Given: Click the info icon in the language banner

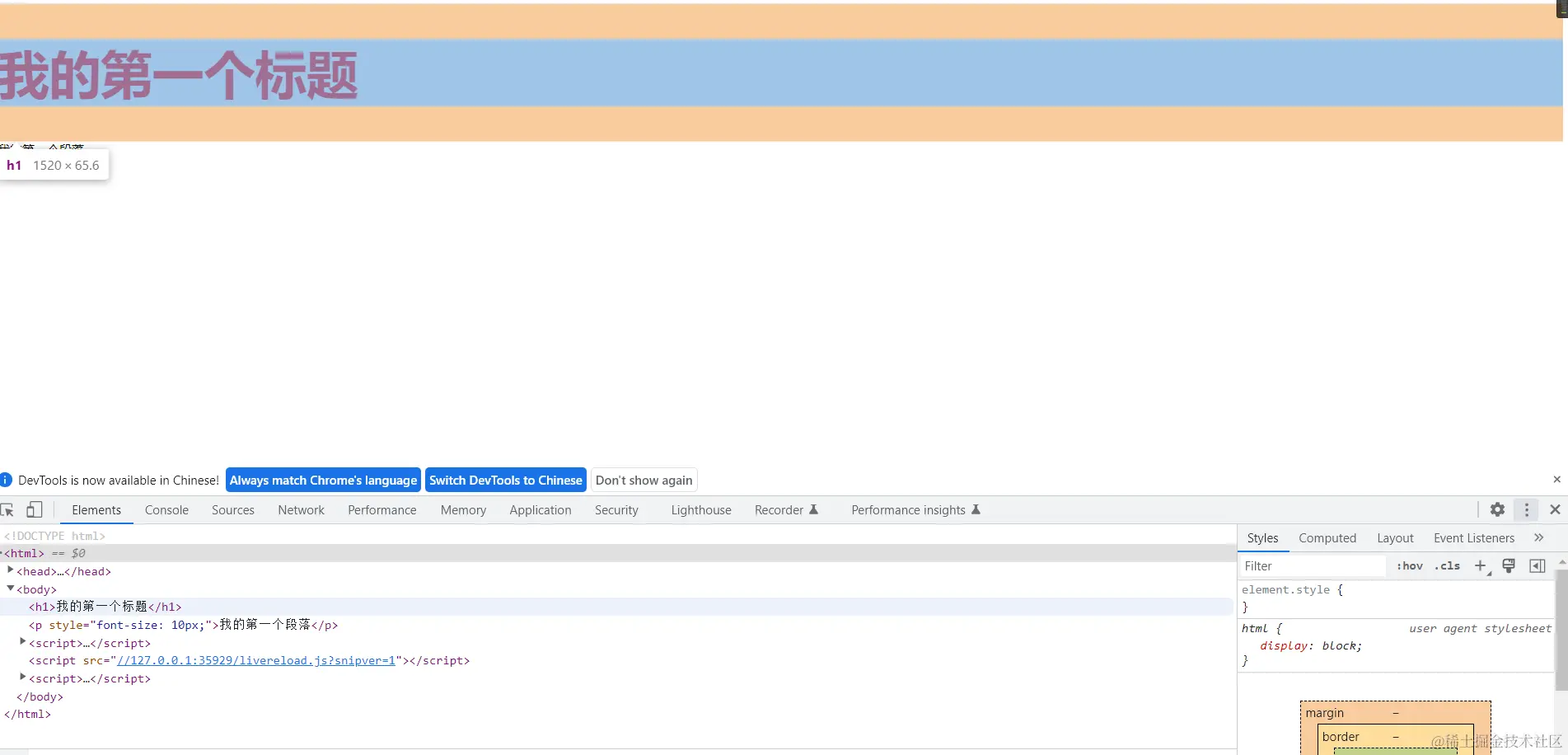Looking at the screenshot, I should pyautogui.click(x=6, y=480).
